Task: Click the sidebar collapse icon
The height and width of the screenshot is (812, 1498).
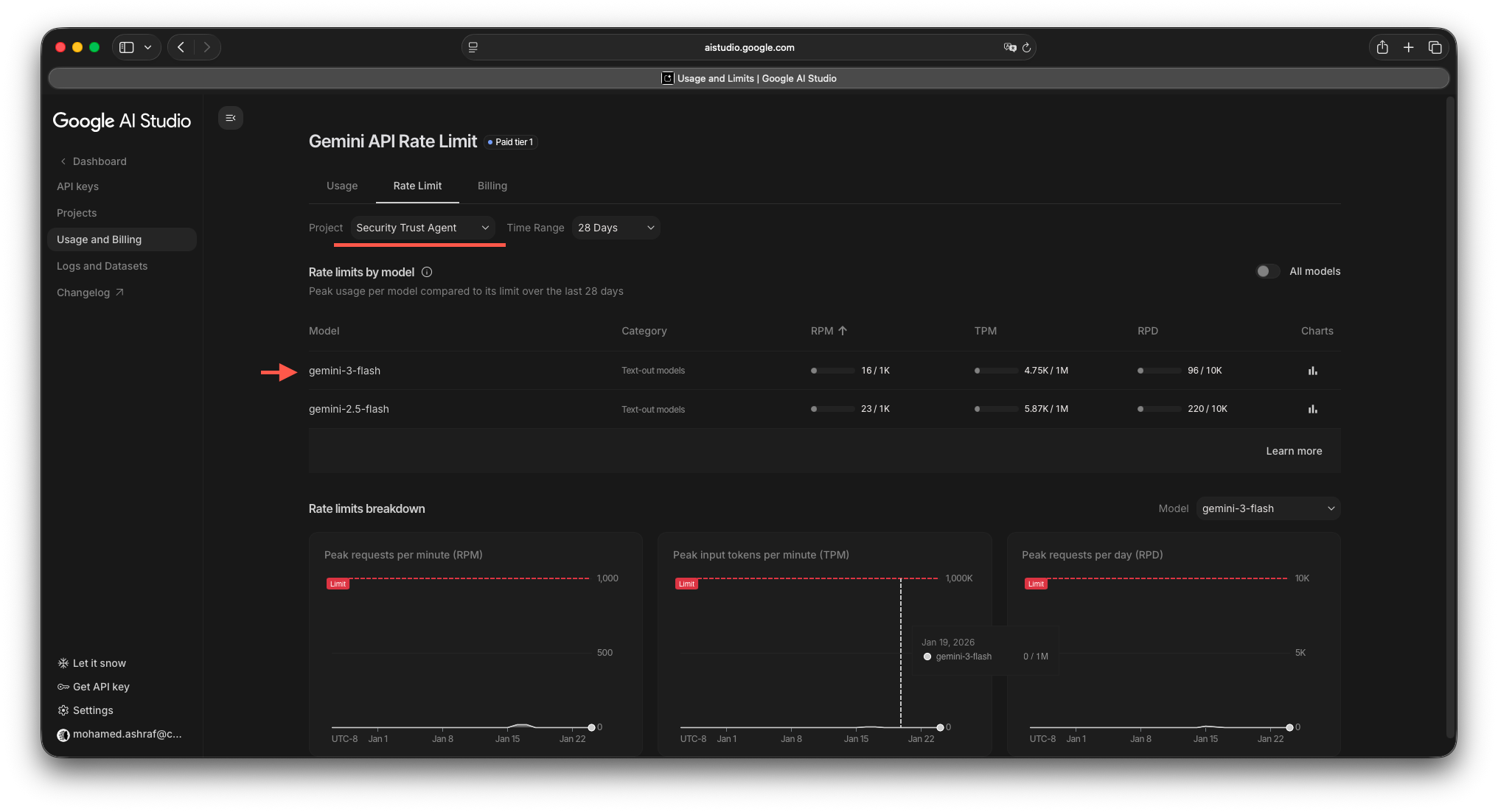Action: tap(231, 118)
